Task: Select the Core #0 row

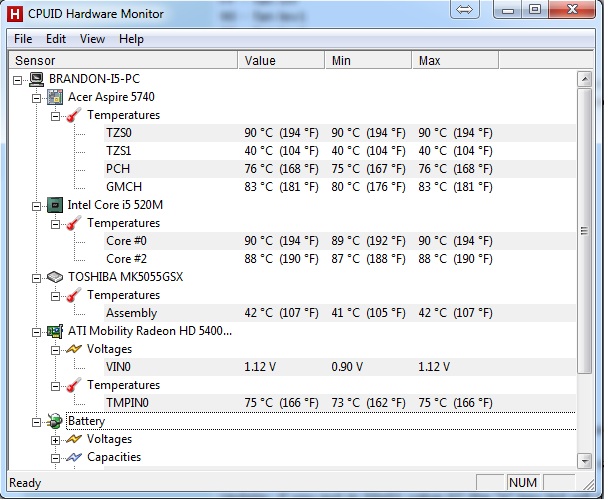Action: (x=340, y=241)
